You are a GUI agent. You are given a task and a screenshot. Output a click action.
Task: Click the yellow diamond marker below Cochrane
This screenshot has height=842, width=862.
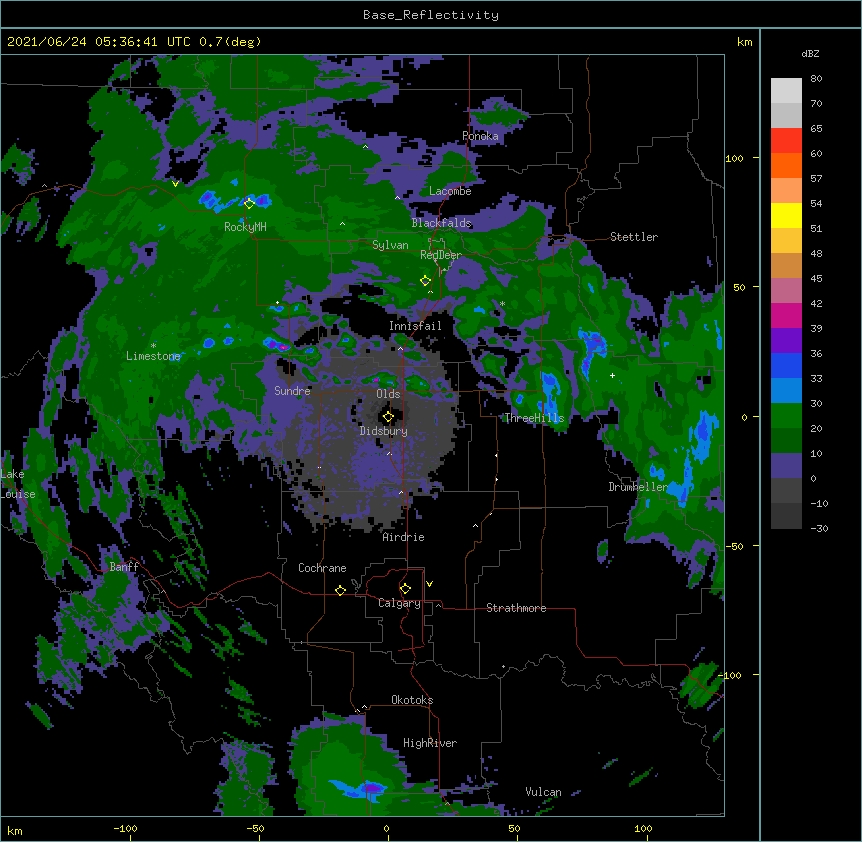point(340,590)
